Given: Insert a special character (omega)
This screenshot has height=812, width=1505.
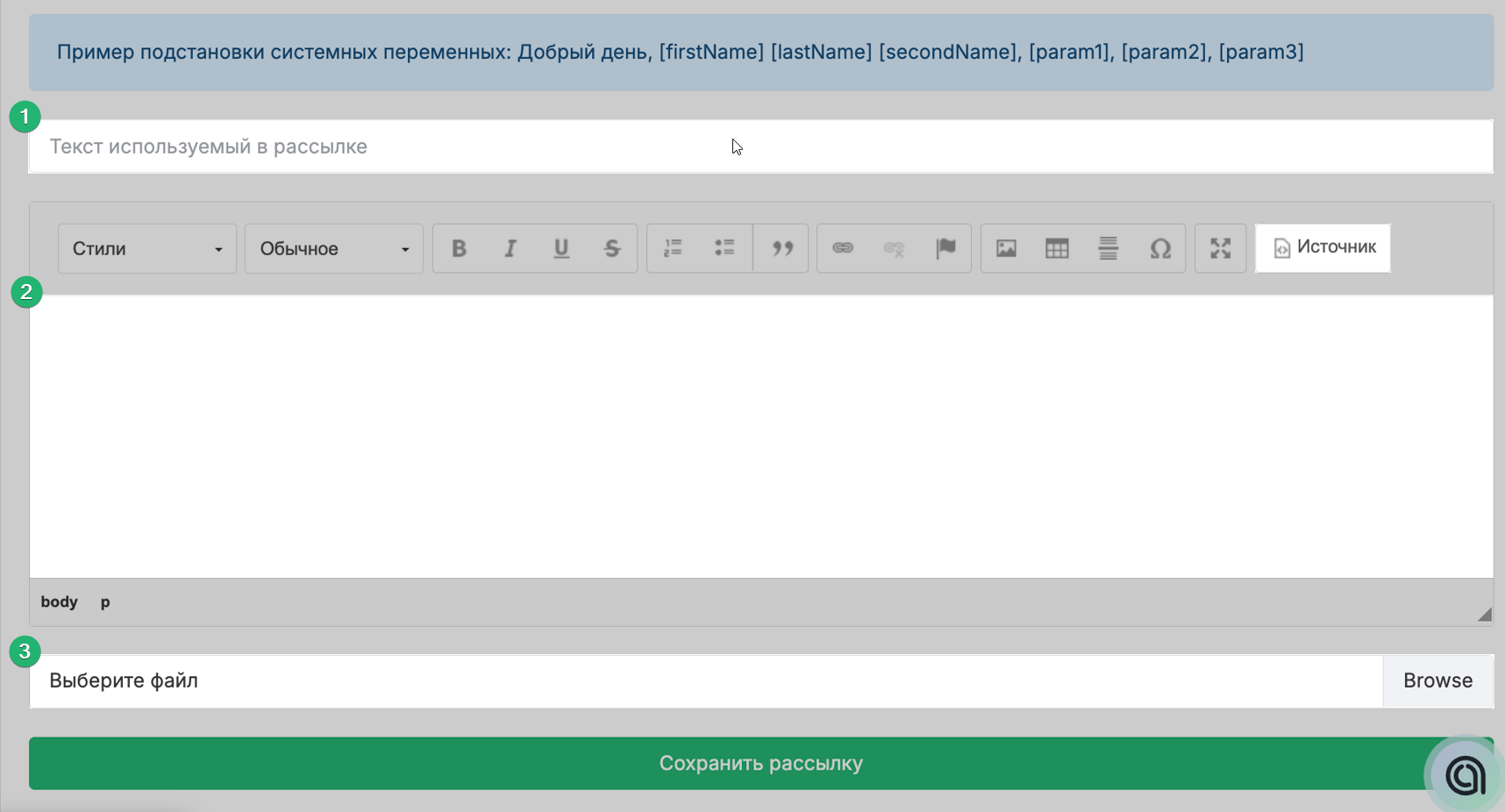Looking at the screenshot, I should (x=1160, y=249).
